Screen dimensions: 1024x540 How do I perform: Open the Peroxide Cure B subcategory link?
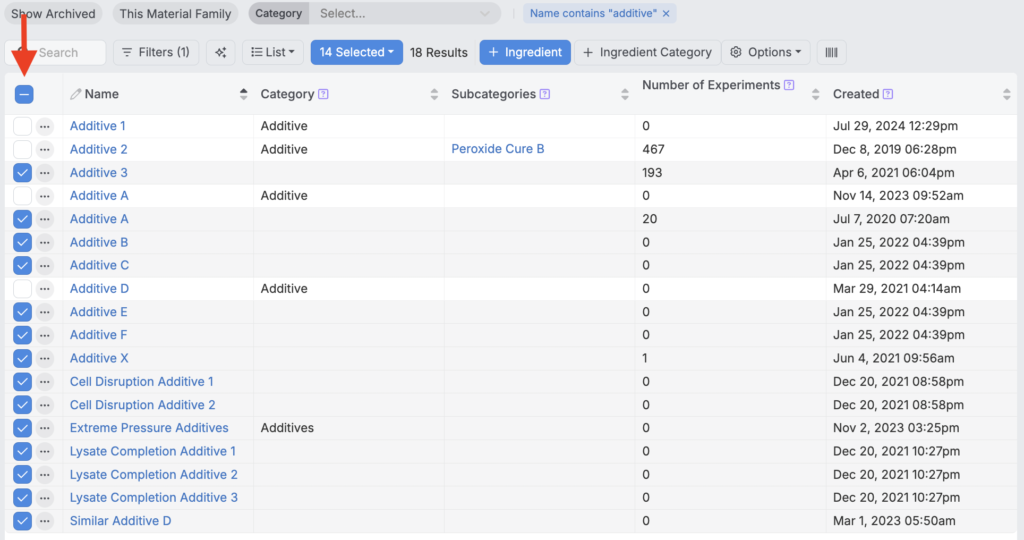click(498, 149)
